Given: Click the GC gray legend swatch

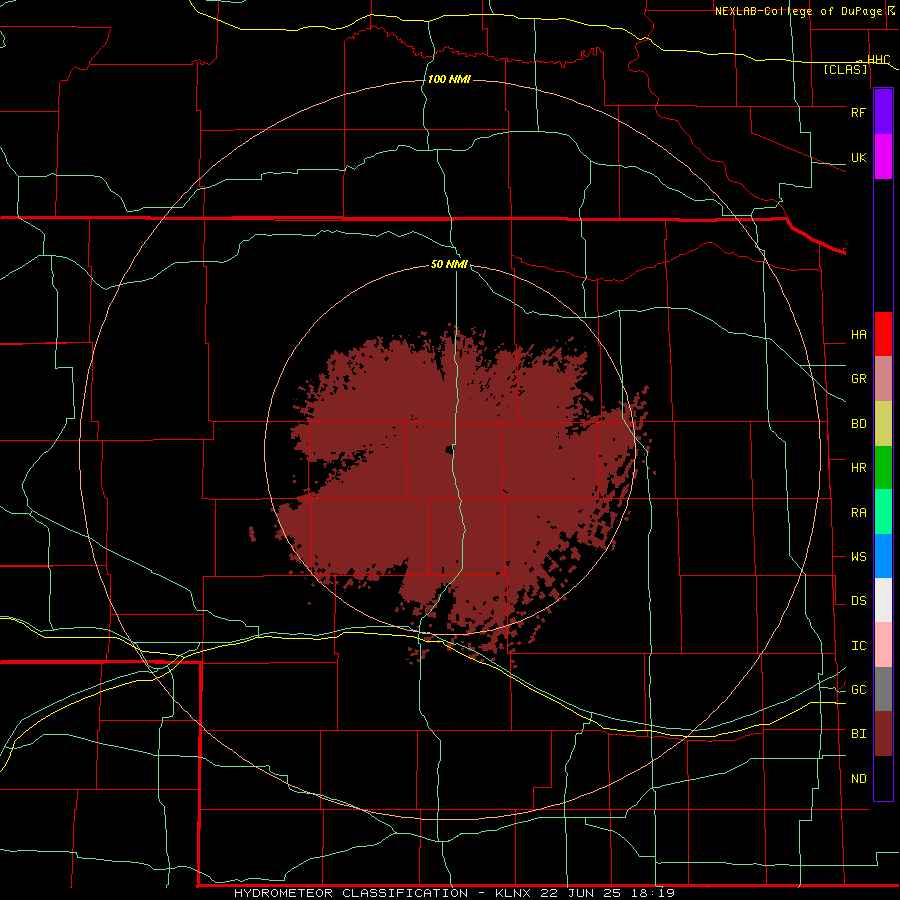Looking at the screenshot, I should [883, 689].
